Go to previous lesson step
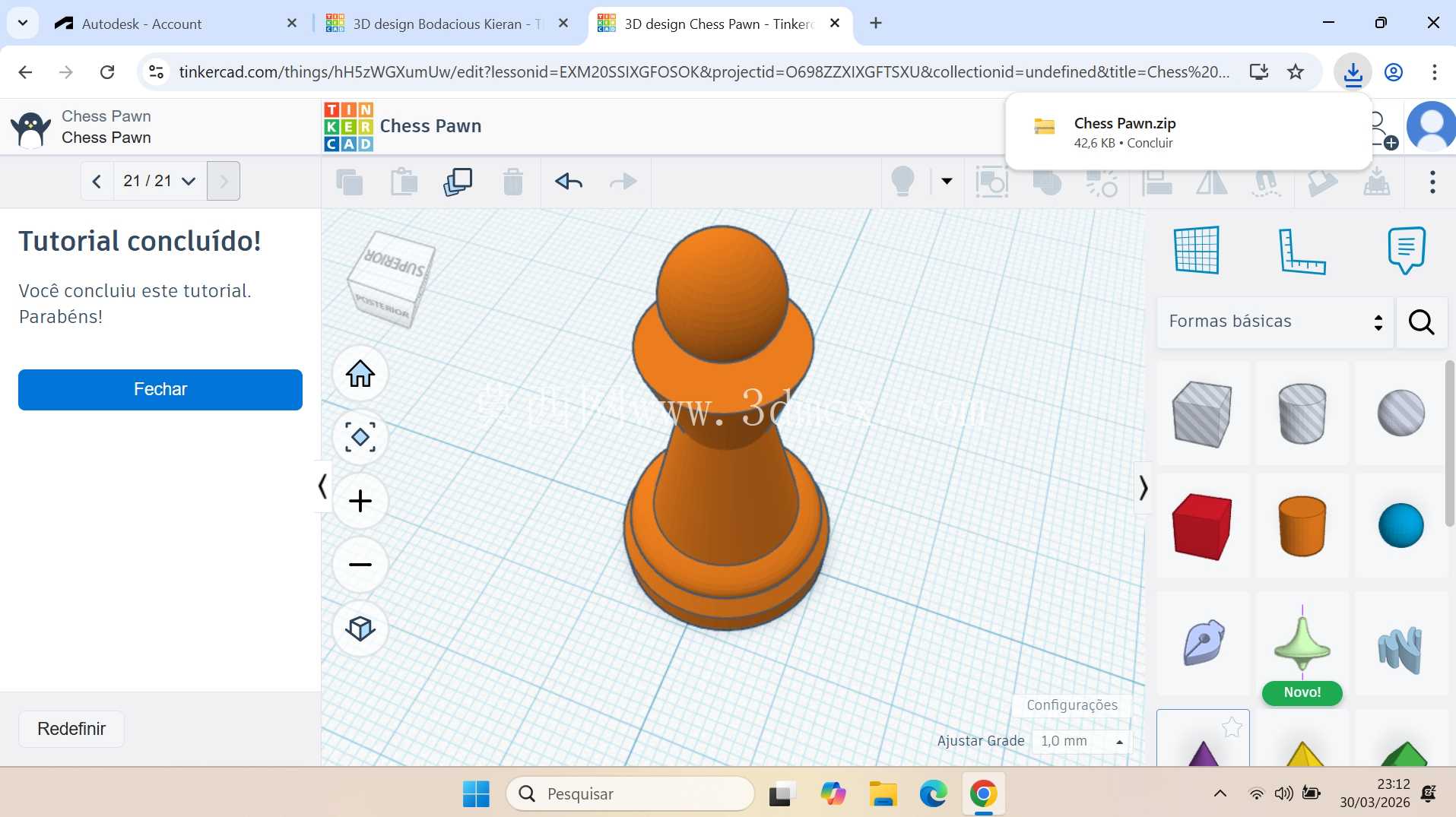The width and height of the screenshot is (1456, 817). click(x=97, y=181)
